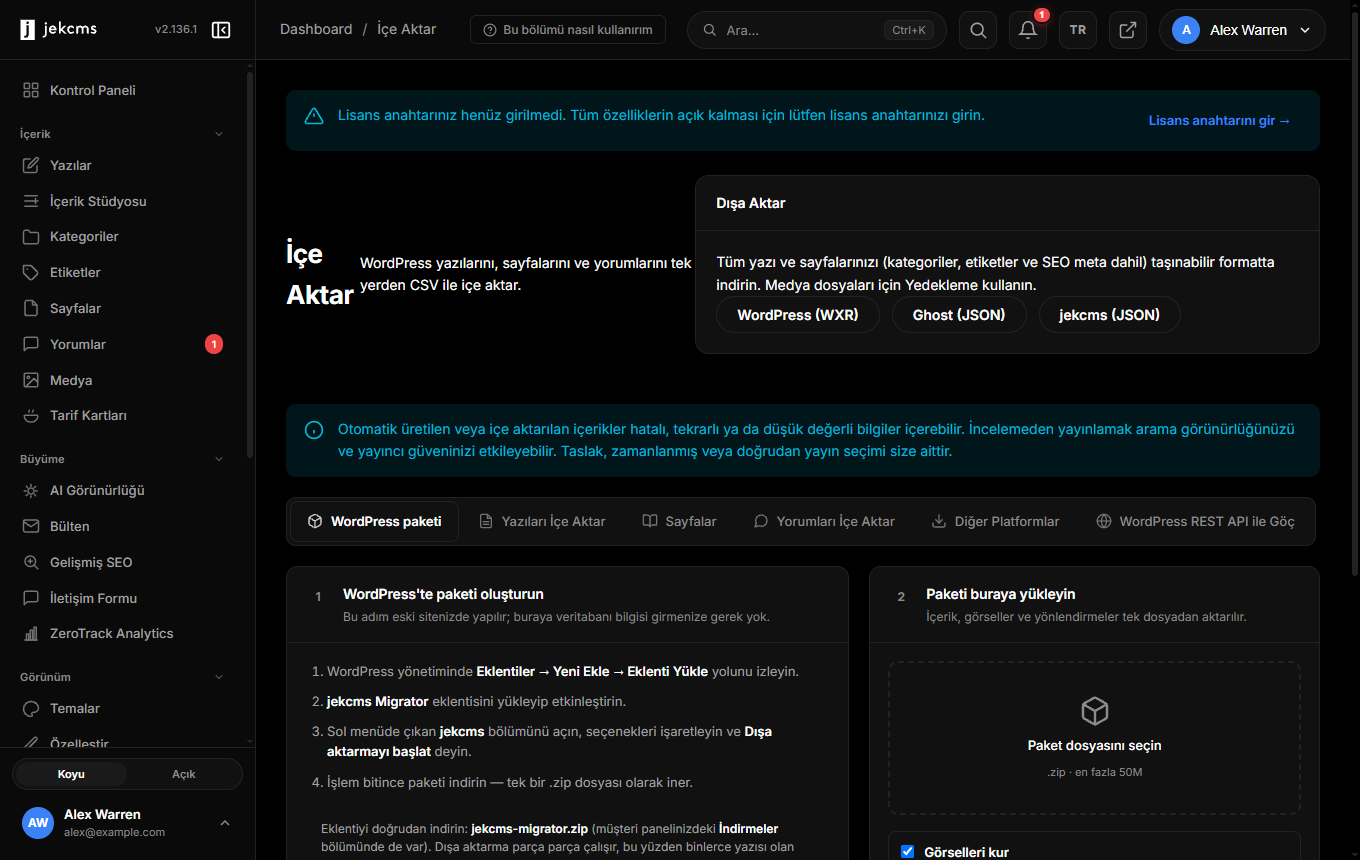Collapse sidebar with panel toggle icon
The image size is (1360, 860).
pos(222,30)
